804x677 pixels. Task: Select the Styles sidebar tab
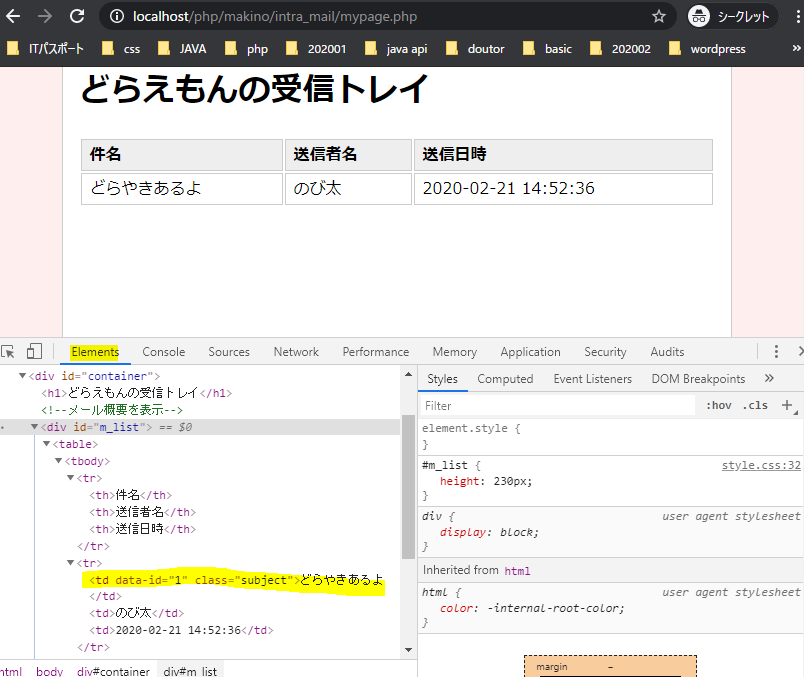[443, 379]
